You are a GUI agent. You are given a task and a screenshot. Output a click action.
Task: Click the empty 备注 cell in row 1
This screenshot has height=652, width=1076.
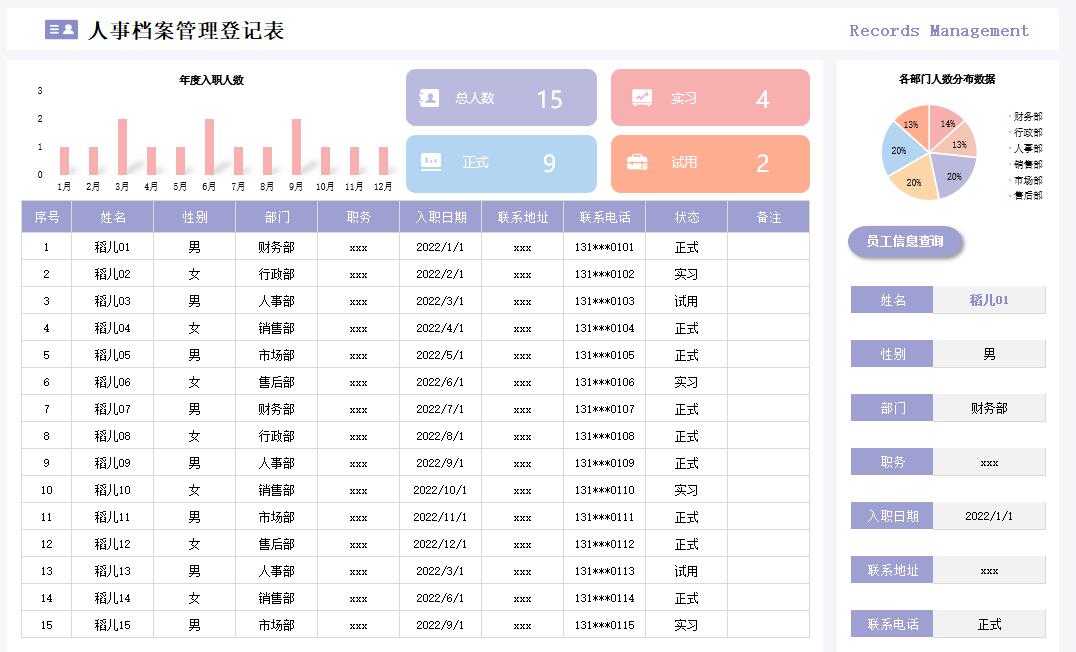768,247
